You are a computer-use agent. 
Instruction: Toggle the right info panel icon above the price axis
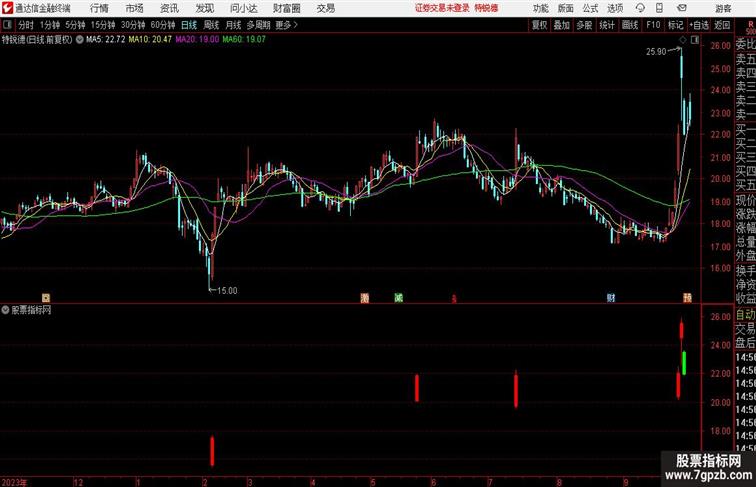tap(695, 40)
